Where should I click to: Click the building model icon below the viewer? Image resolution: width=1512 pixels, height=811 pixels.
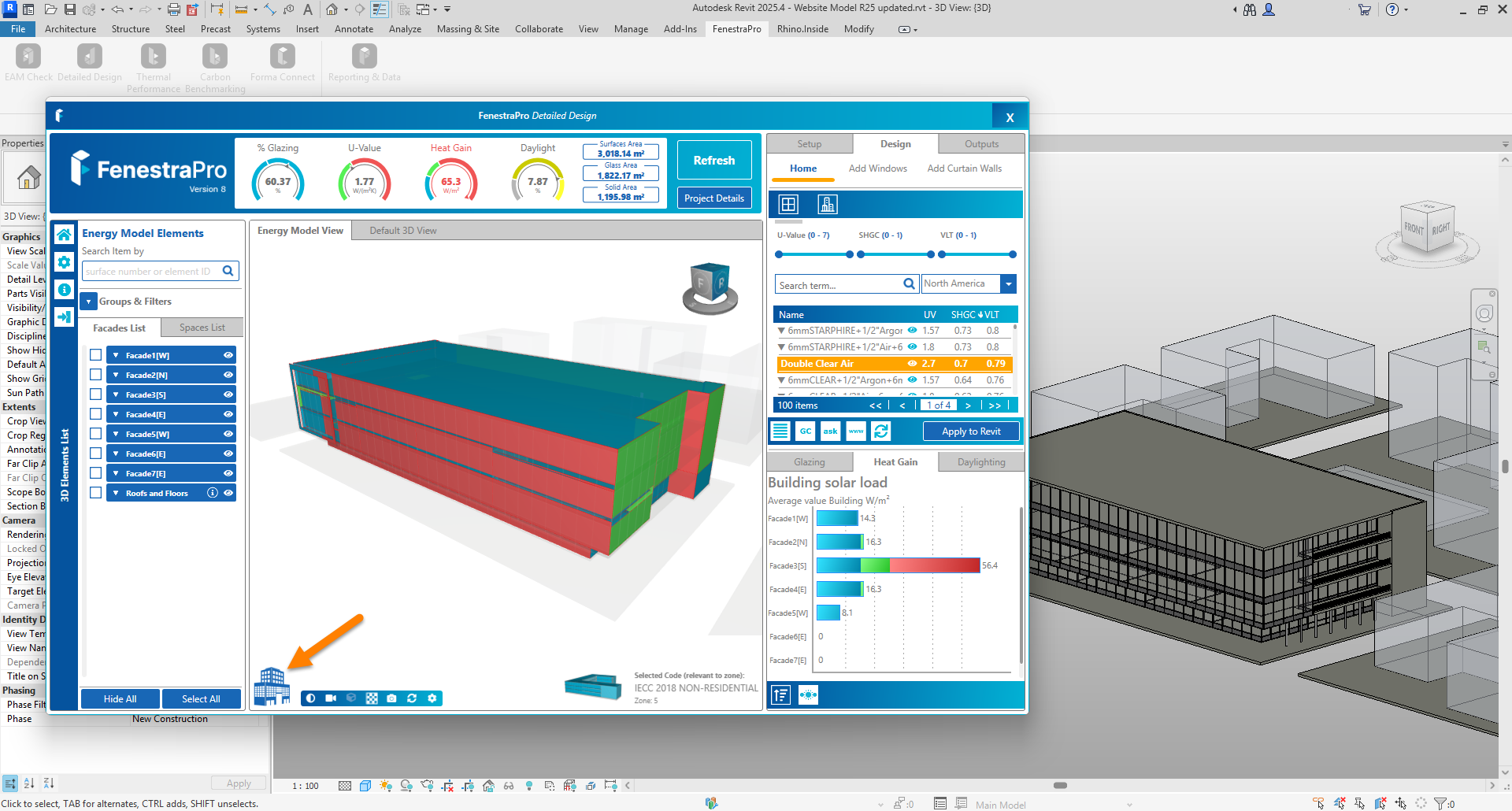(272, 685)
